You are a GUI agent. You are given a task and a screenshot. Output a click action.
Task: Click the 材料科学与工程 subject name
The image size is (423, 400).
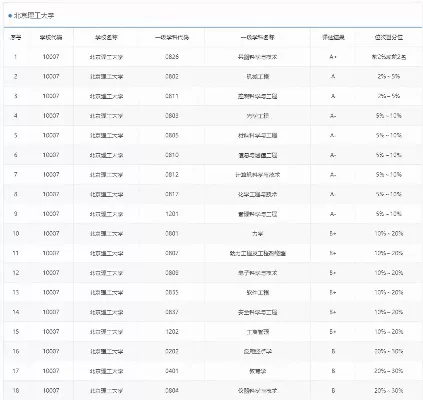point(257,135)
